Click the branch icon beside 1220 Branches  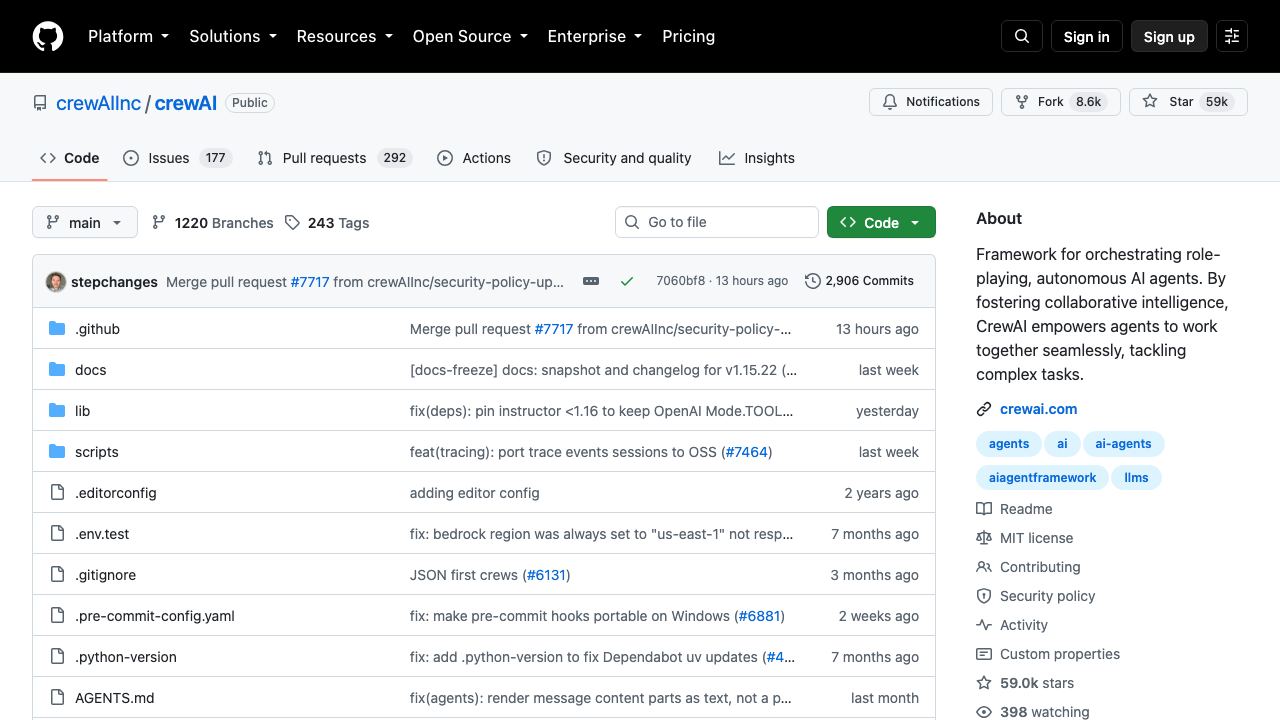coord(159,223)
